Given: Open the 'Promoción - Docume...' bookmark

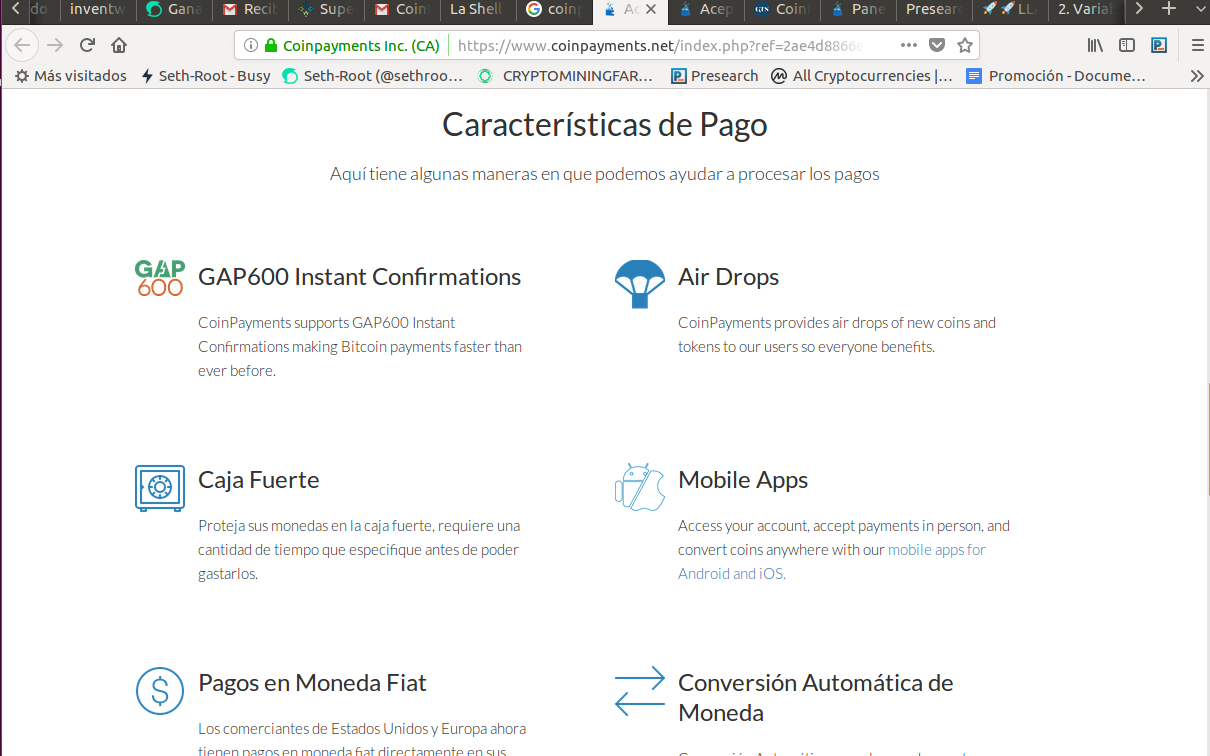Looking at the screenshot, I should [1056, 76].
